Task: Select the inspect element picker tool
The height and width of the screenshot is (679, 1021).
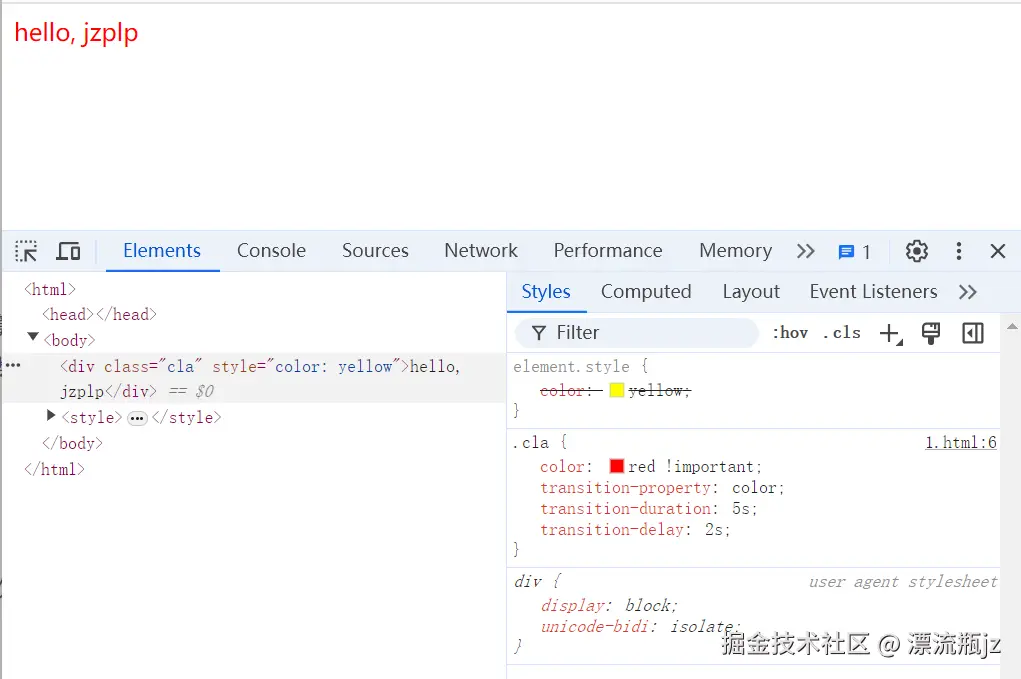Action: coord(25,251)
